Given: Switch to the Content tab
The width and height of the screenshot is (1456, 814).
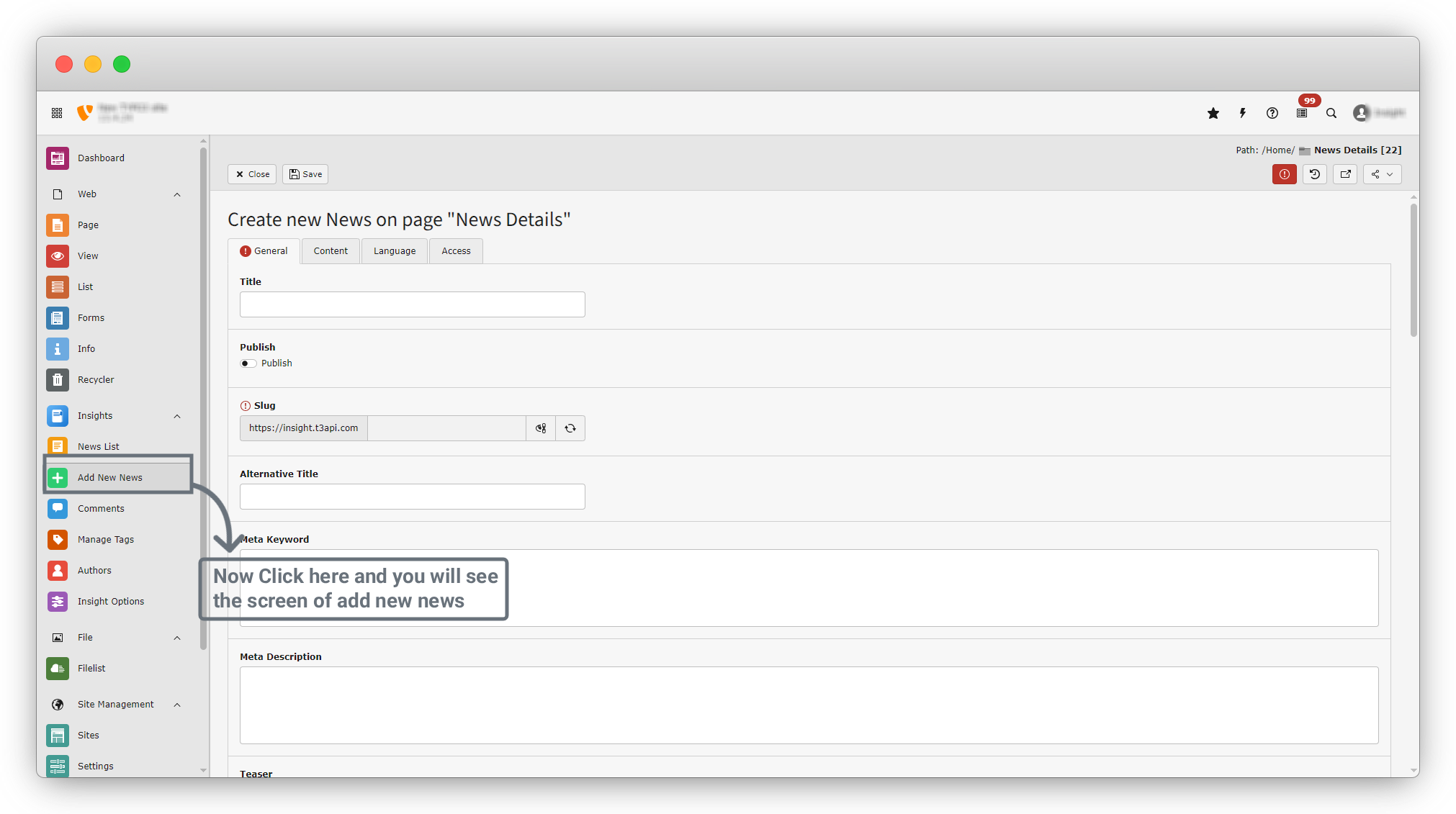Looking at the screenshot, I should (x=331, y=251).
